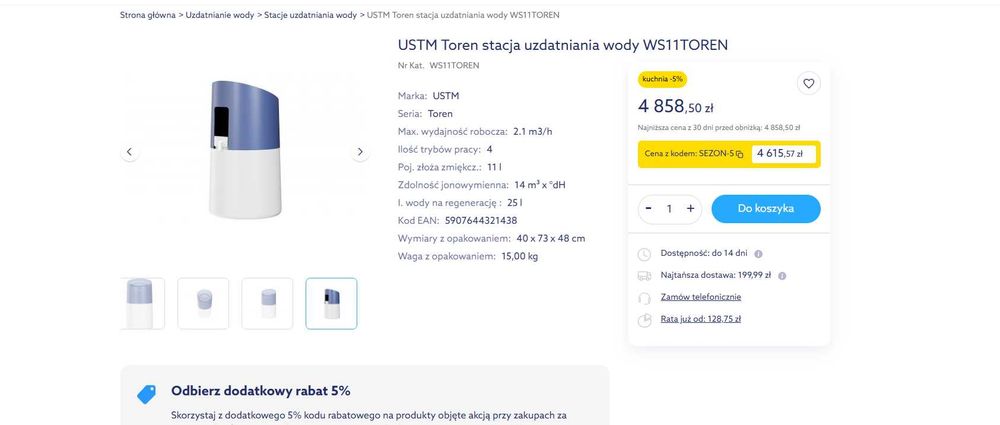Click info icon beside Najtańsza dostawa
Viewport: 1000px width, 425px height.
(782, 275)
